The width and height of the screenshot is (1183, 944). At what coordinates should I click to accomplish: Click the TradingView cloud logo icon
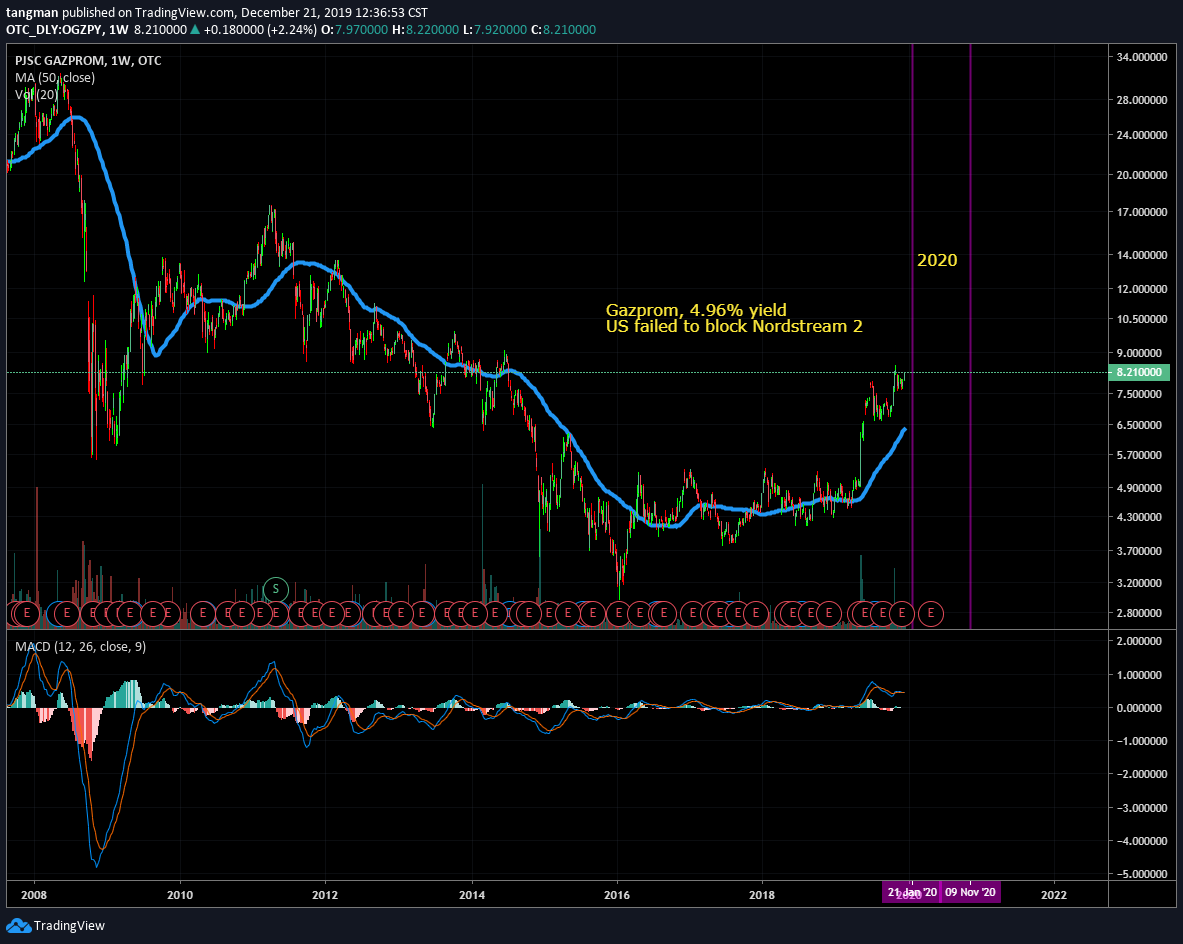[x=18, y=926]
